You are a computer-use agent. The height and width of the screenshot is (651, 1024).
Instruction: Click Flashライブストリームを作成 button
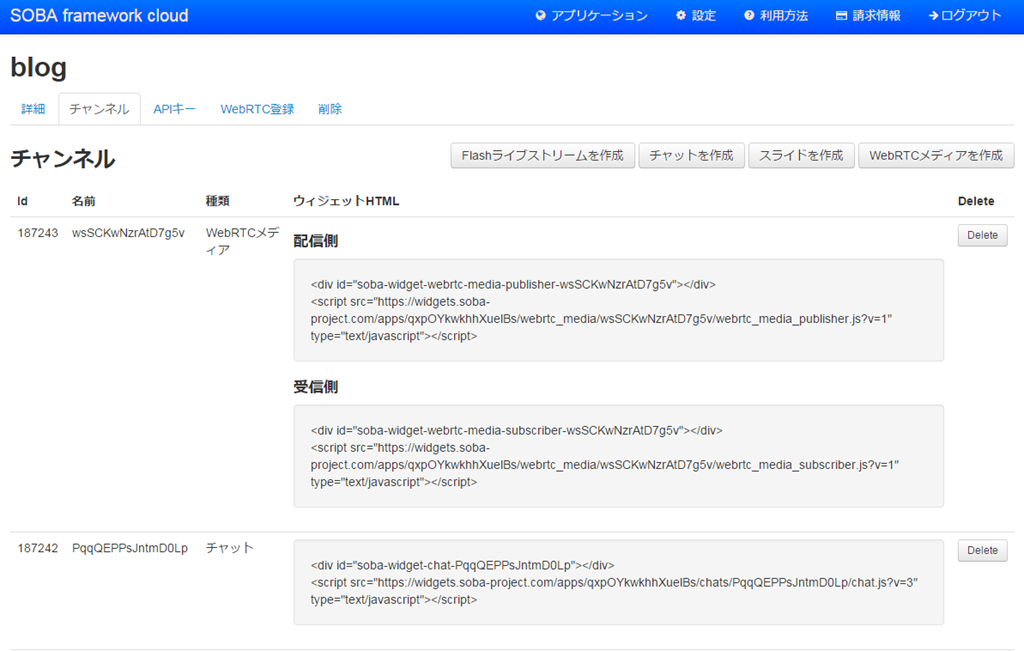(x=543, y=155)
